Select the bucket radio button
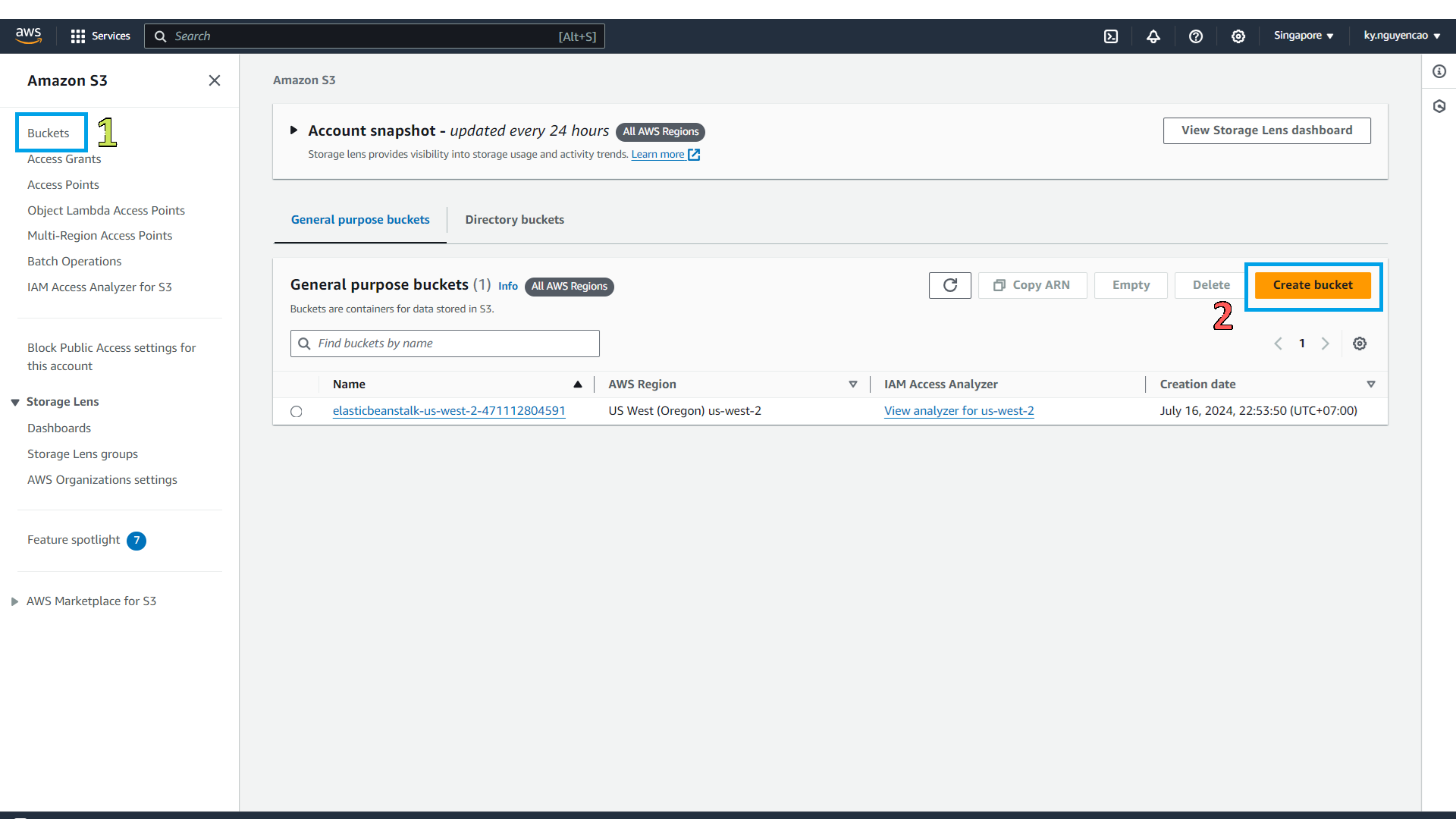 tap(296, 410)
